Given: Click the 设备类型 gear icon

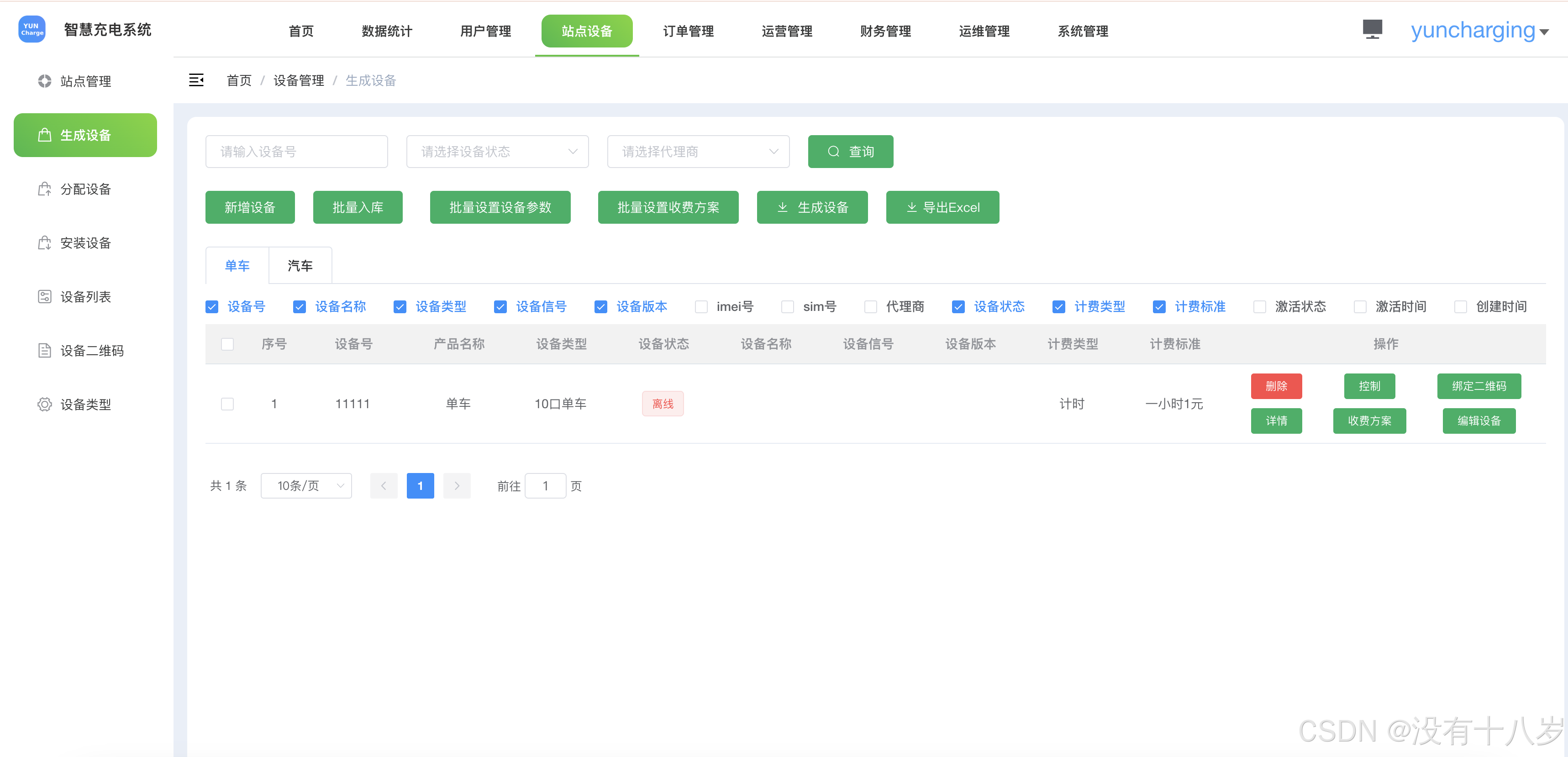Looking at the screenshot, I should click(x=44, y=404).
